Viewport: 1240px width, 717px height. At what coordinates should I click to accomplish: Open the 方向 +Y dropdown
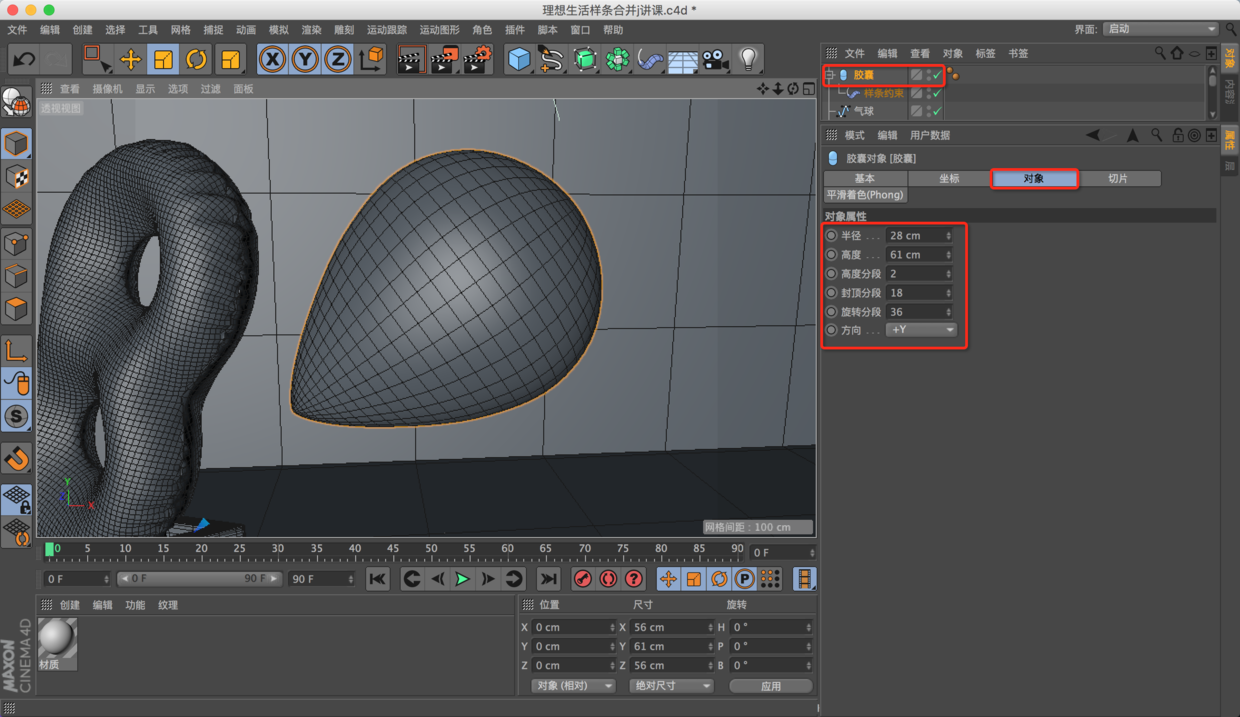(921, 330)
